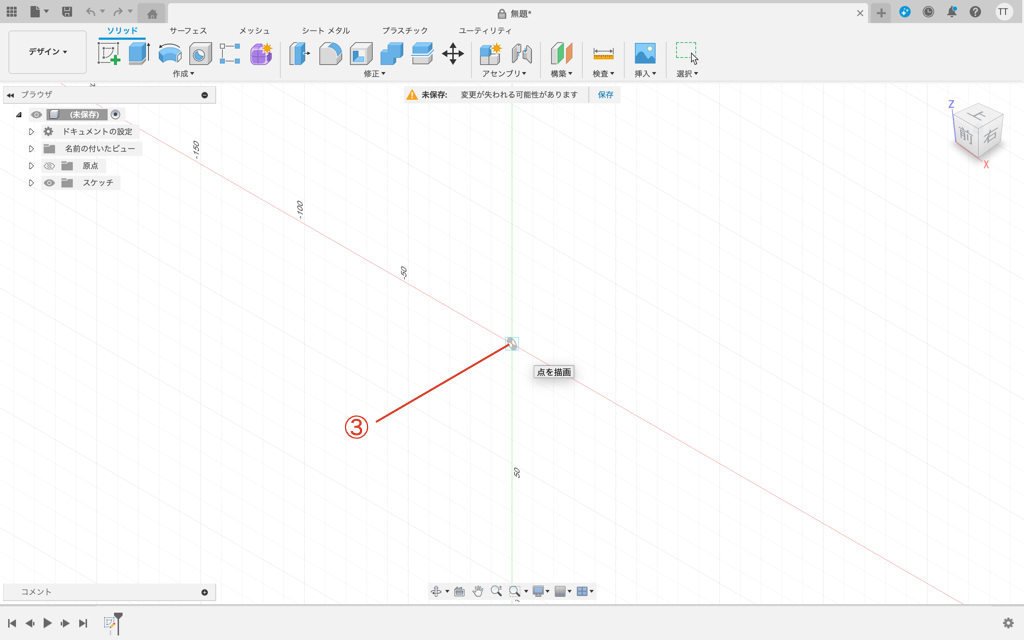The image size is (1024, 640).
Task: Select the Press Pull tool
Action: pyautogui.click(x=299, y=54)
